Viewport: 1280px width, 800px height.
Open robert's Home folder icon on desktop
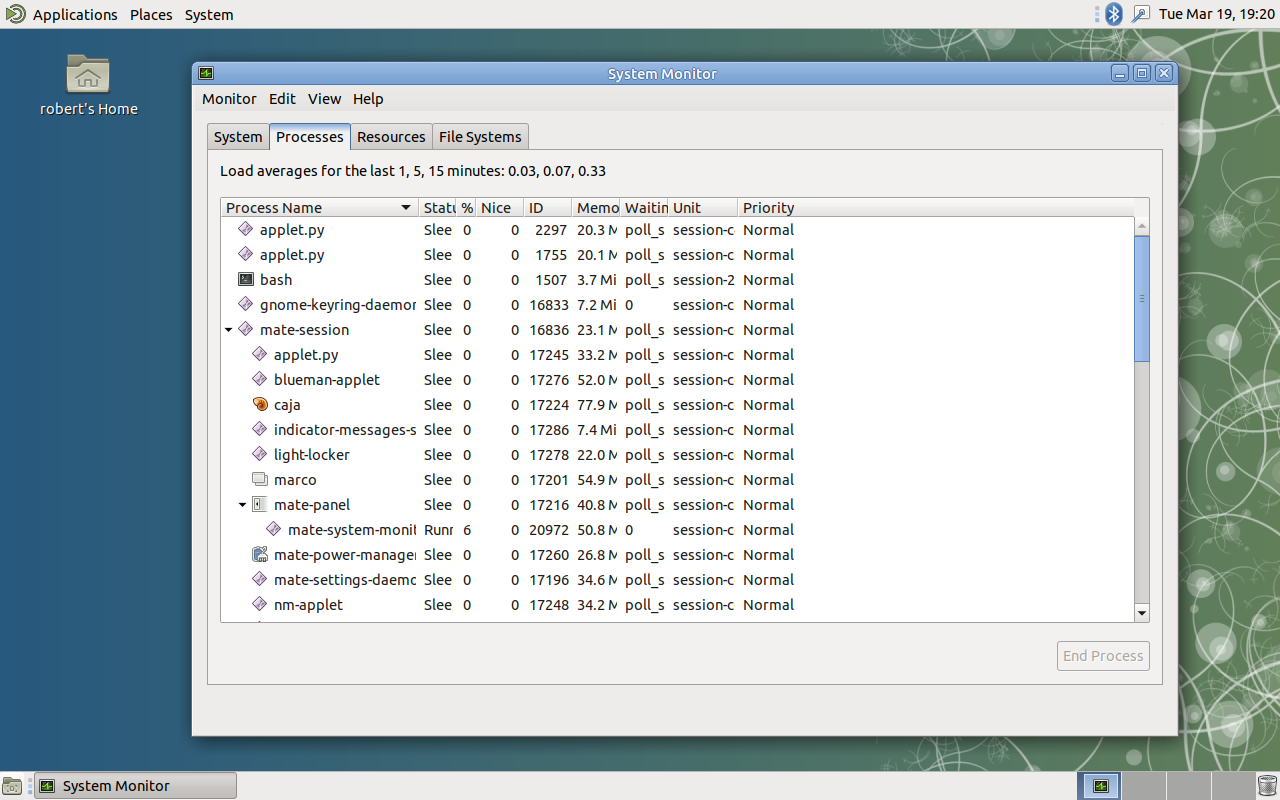(x=88, y=74)
